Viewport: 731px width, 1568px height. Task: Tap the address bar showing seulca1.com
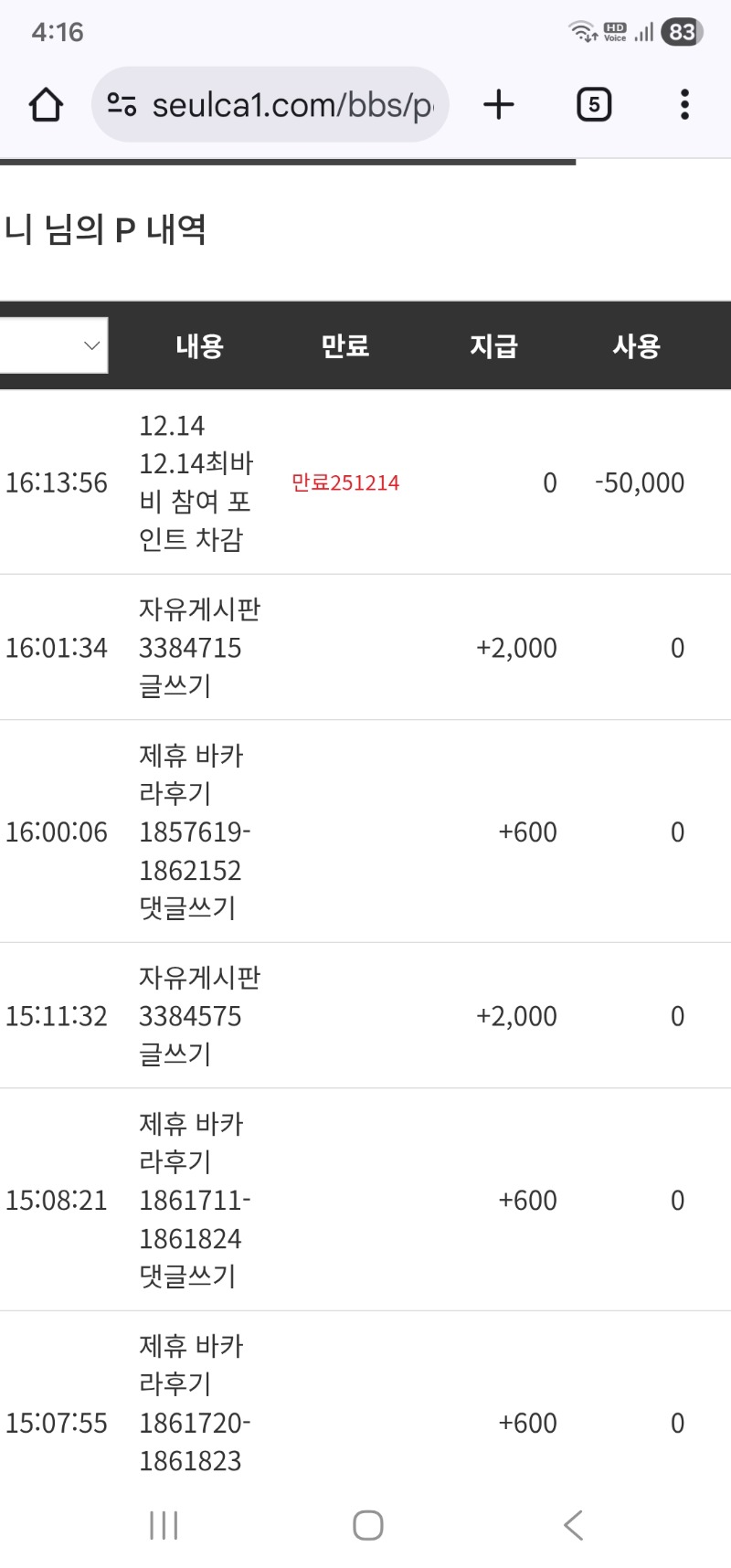[x=283, y=103]
